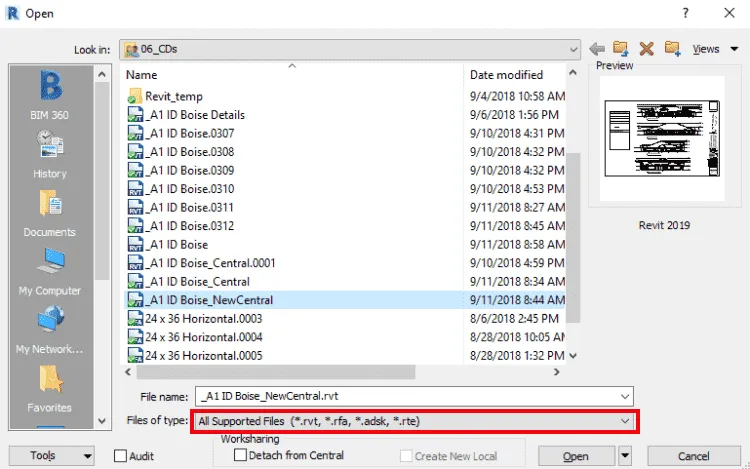Select _A1 ID Boise_Central file name
This screenshot has height=469, width=750.
click(198, 282)
